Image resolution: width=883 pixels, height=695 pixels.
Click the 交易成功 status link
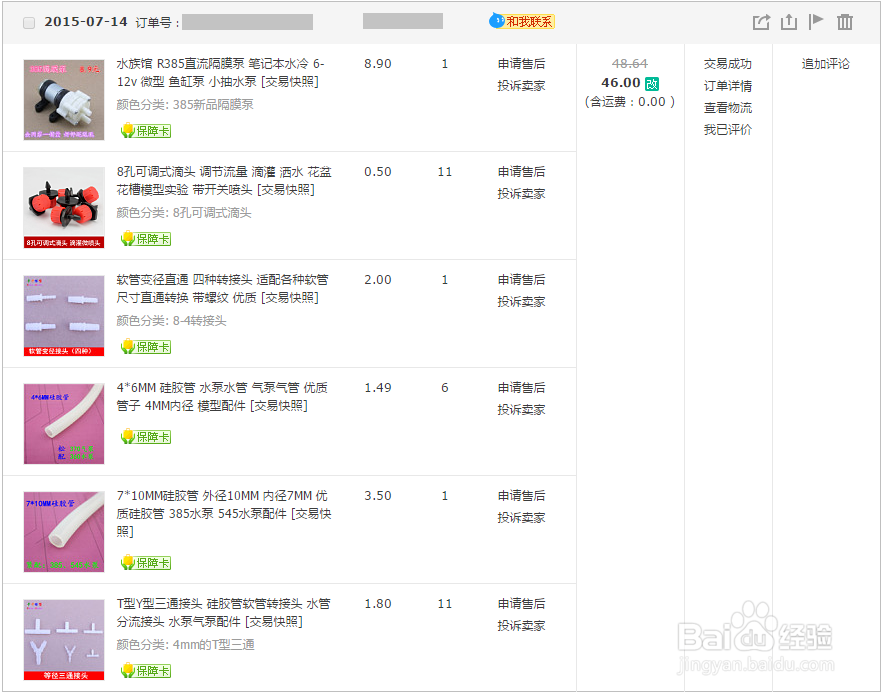728,64
